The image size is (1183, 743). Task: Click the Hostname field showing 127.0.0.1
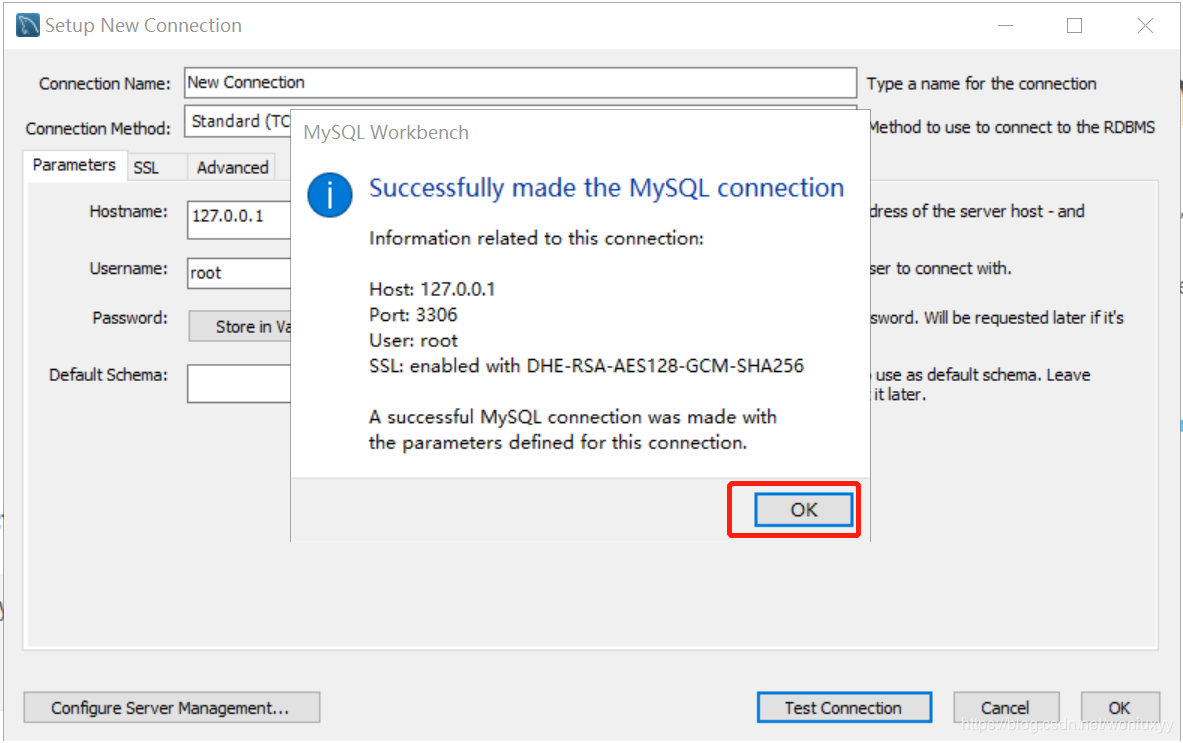click(x=239, y=220)
